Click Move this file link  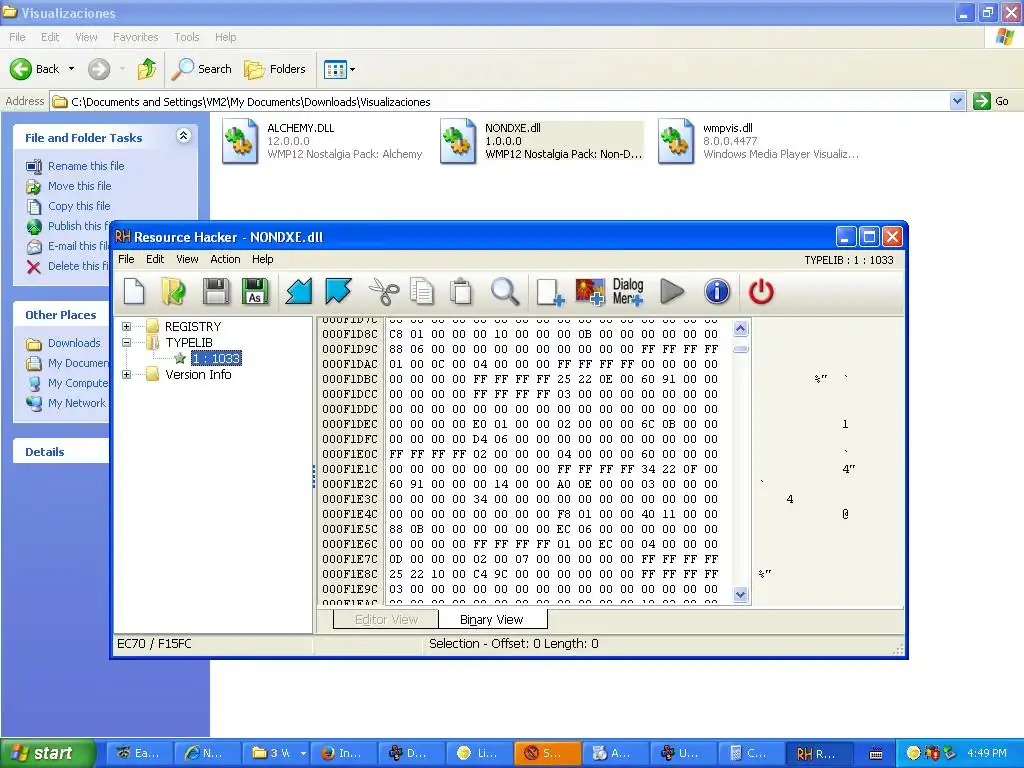[x=80, y=185]
